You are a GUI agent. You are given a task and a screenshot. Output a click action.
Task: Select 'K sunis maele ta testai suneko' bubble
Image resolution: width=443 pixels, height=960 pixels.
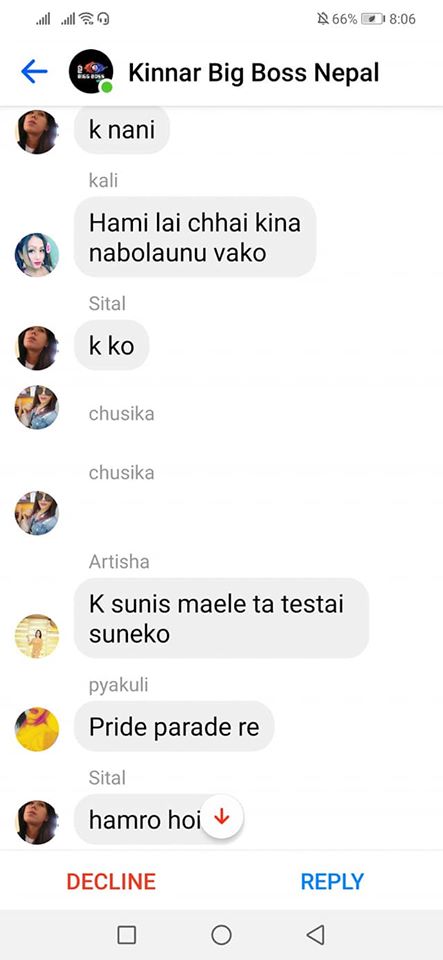click(x=222, y=618)
